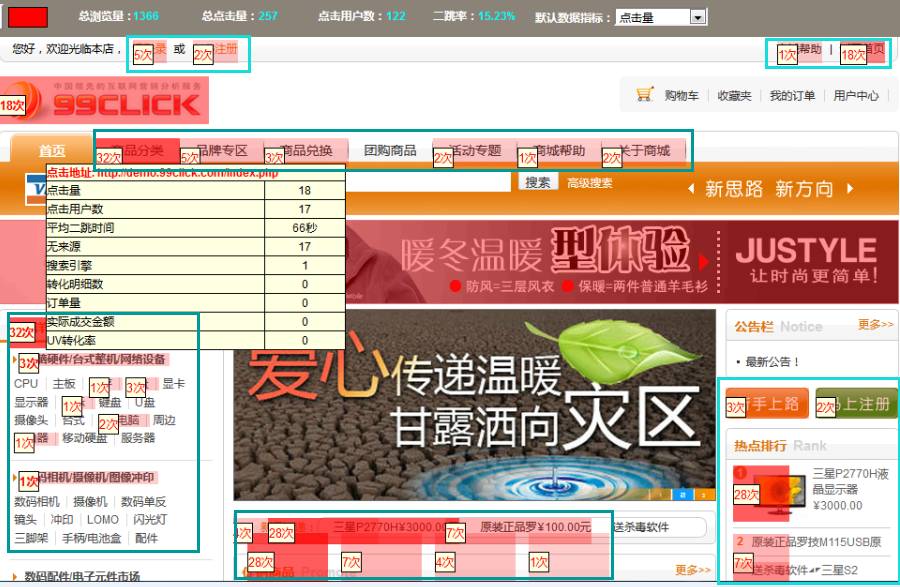Click the 新手上路 orange button
This screenshot has width=900, height=587.
point(767,404)
